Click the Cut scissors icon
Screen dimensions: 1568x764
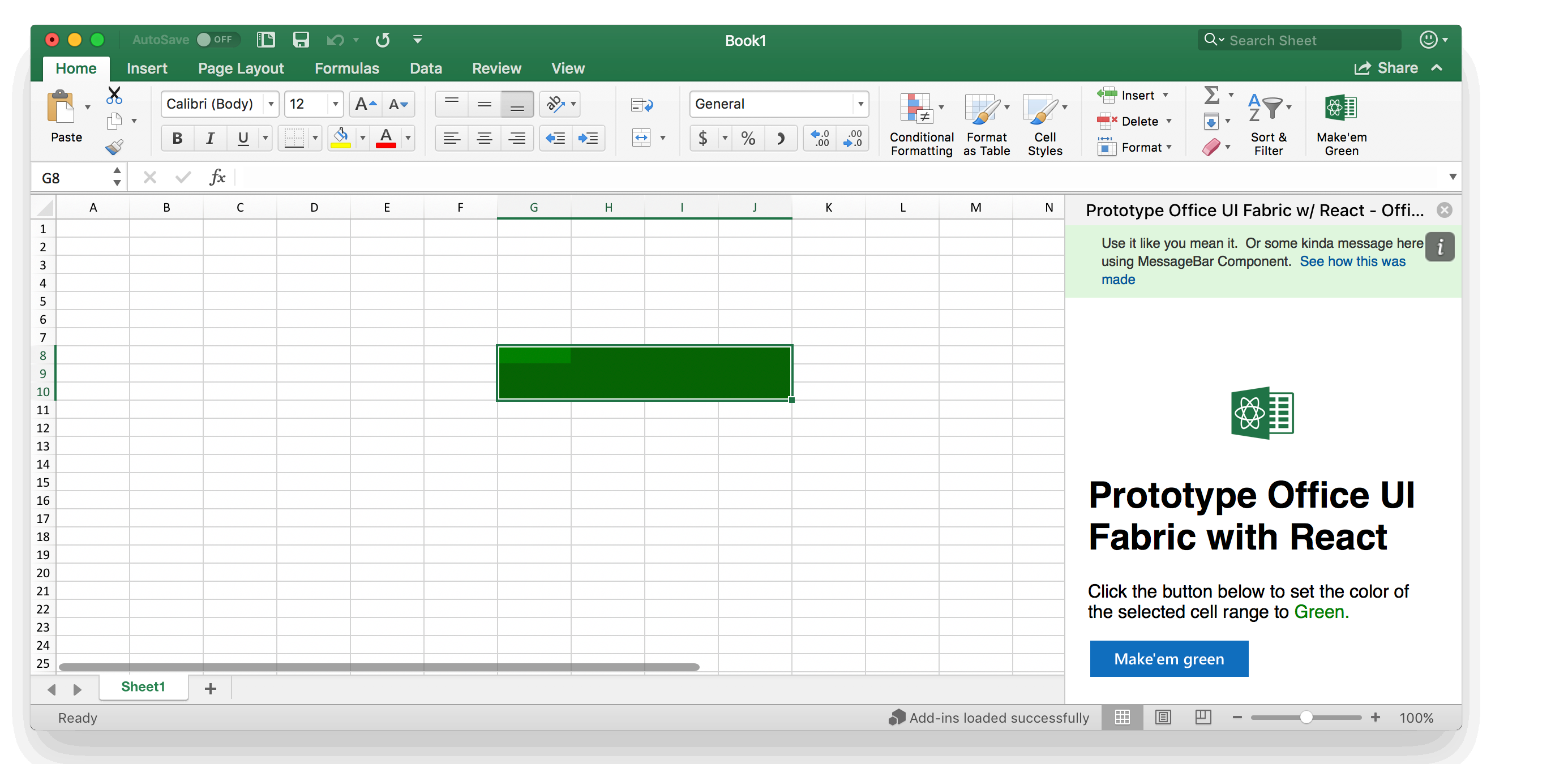pyautogui.click(x=114, y=95)
